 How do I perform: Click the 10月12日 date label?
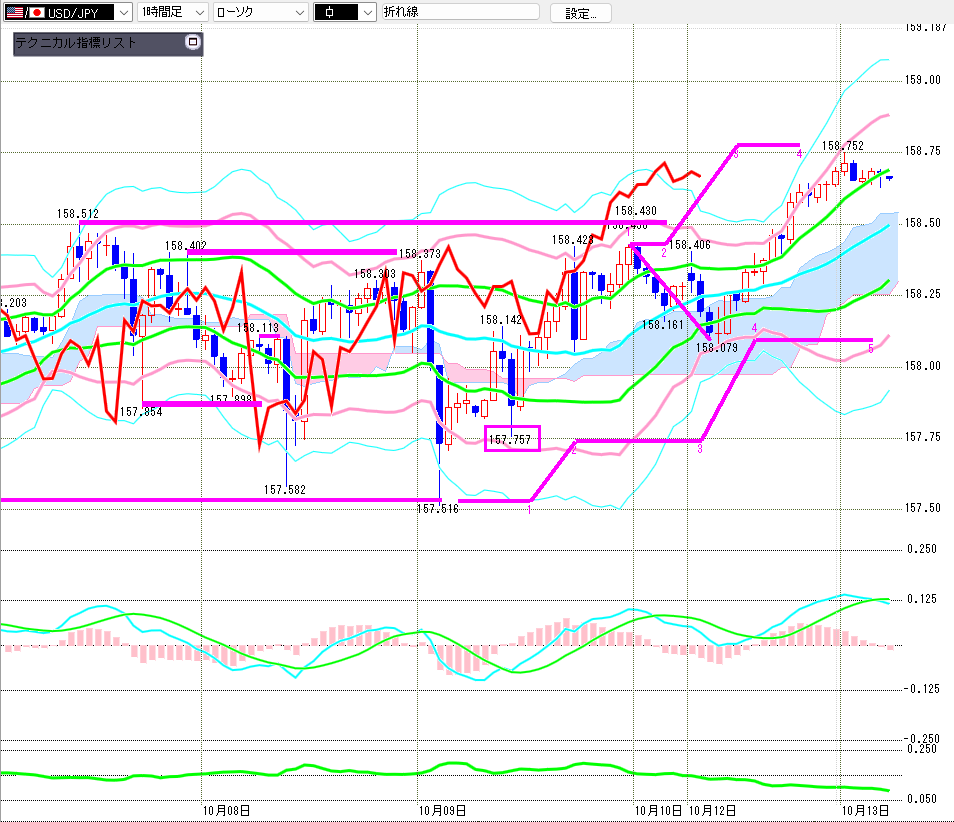712,810
